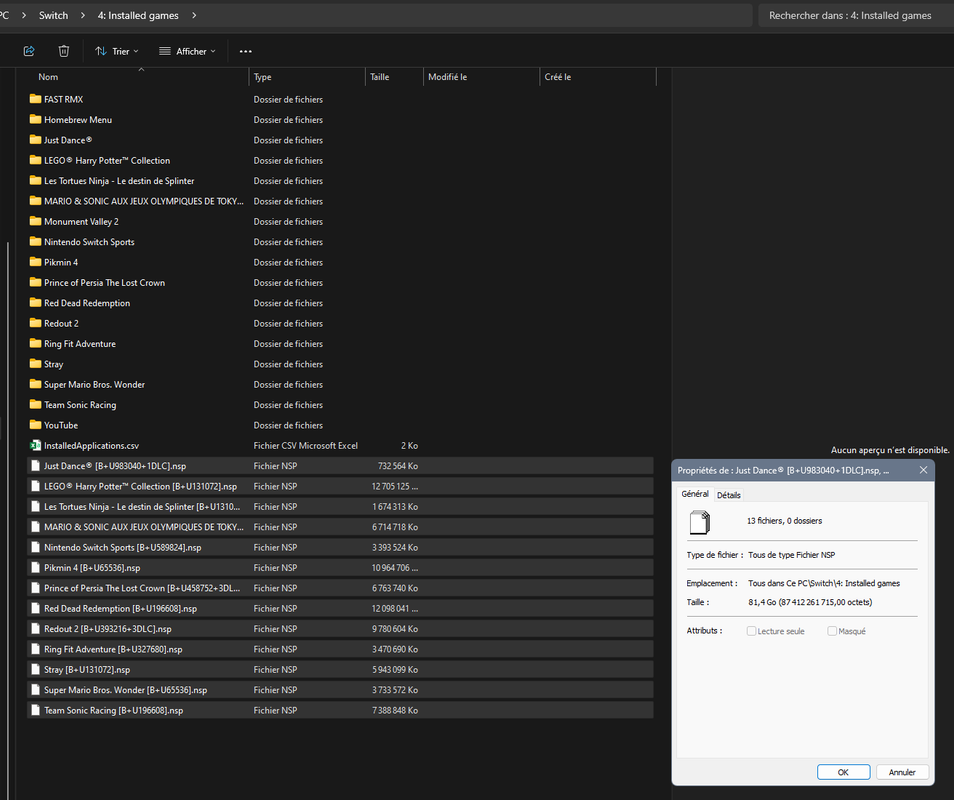
Task: Select the Ring Fit Adventure folder icon
Action: [35, 343]
